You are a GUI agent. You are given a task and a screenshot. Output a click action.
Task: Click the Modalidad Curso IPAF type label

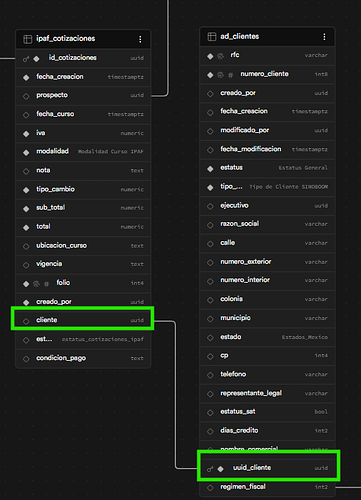[111, 152]
